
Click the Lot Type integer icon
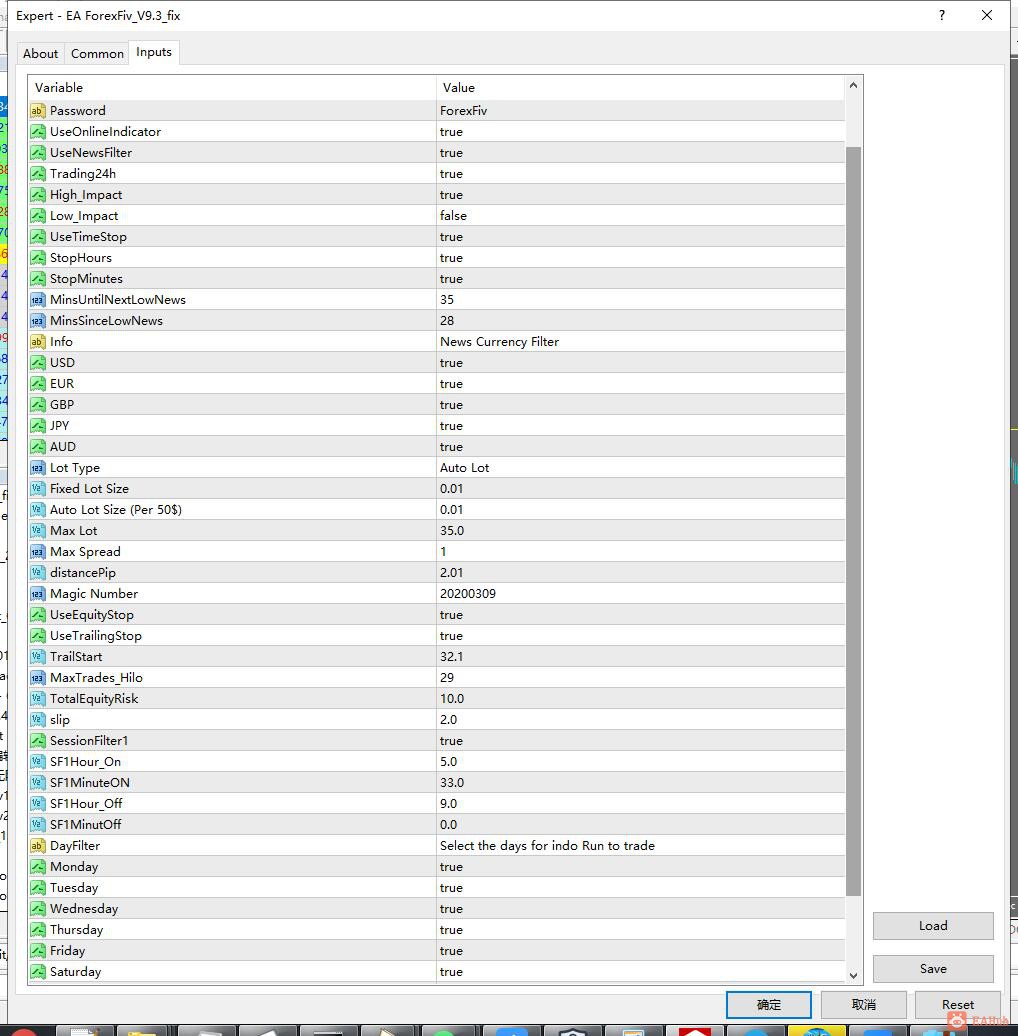point(38,468)
